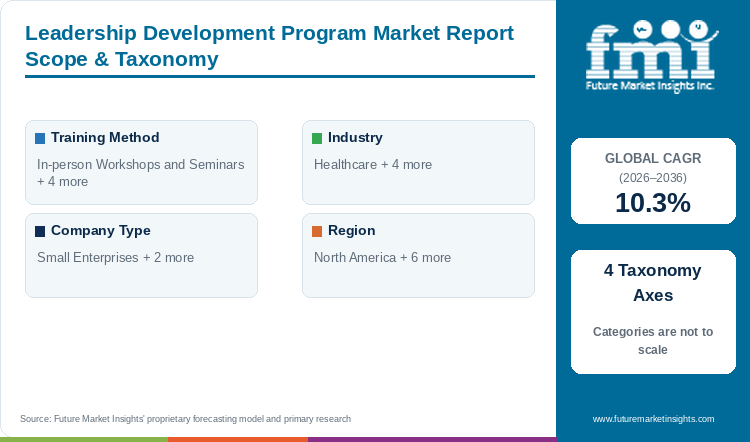Click the (2026–2036) period text
750x442 pixels.
click(653, 178)
